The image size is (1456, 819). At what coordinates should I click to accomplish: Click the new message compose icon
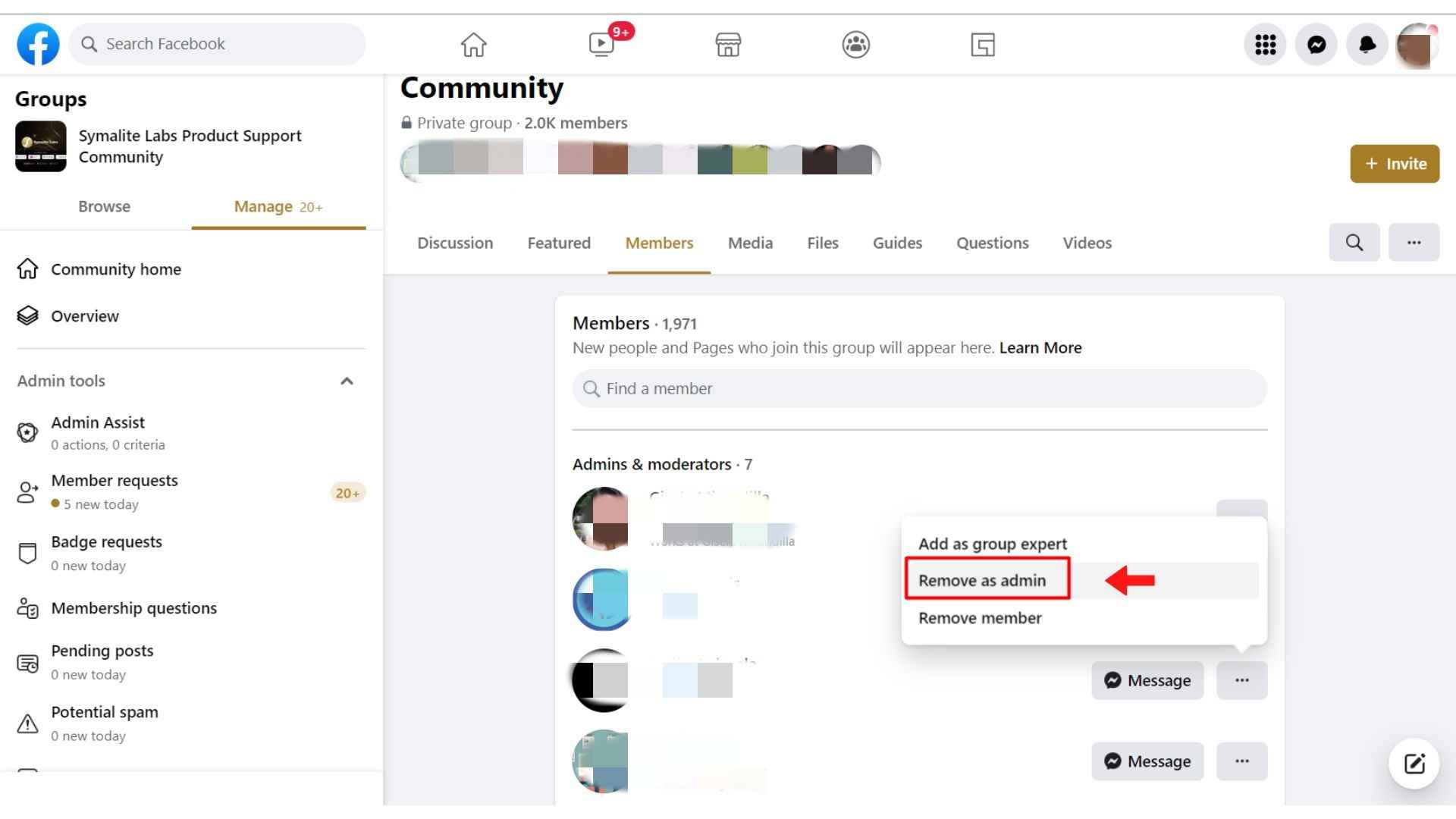click(1414, 763)
